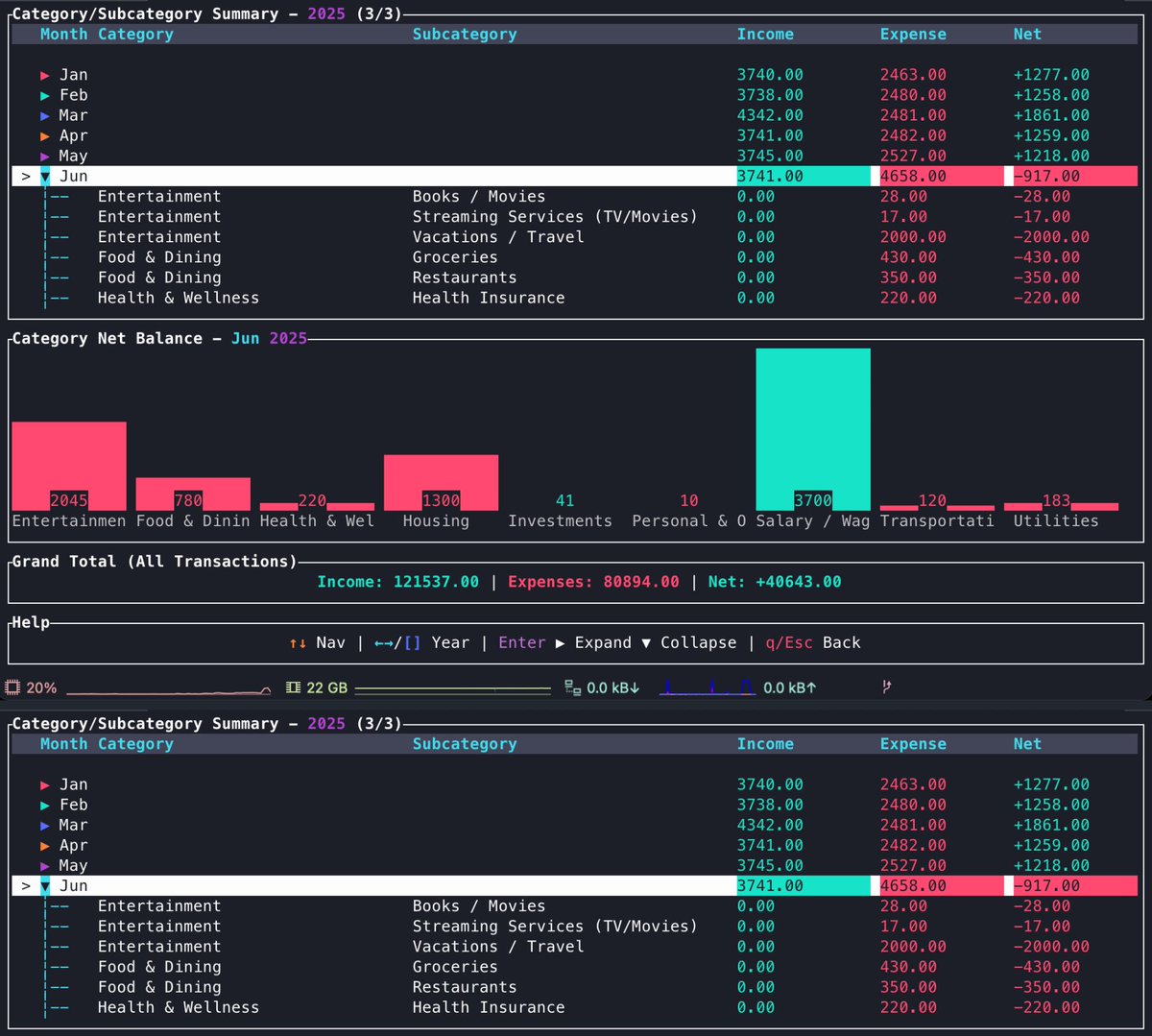
Task: Toggle the Jun row collapsed state
Action: 44,176
